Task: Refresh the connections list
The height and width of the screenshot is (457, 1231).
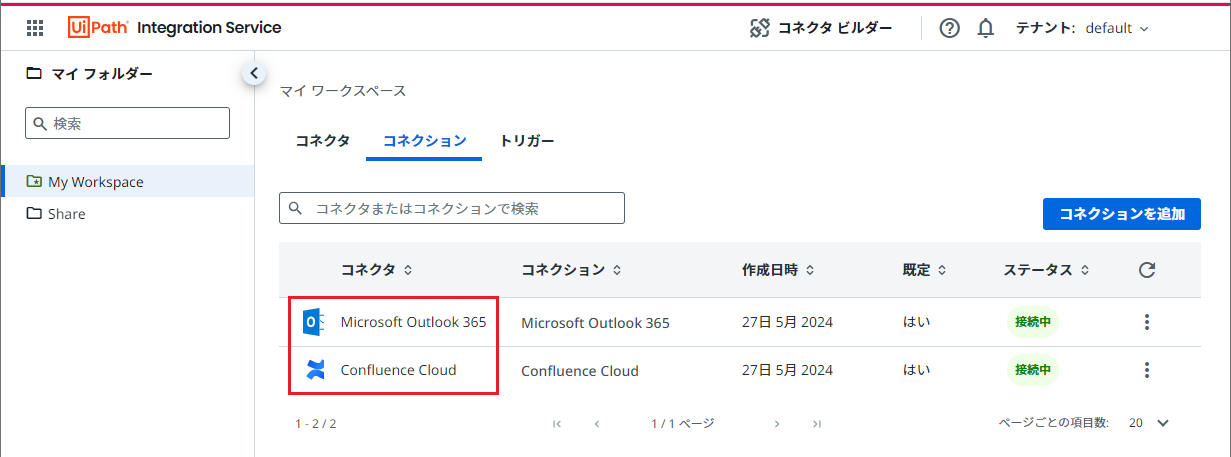Action: click(x=1147, y=270)
